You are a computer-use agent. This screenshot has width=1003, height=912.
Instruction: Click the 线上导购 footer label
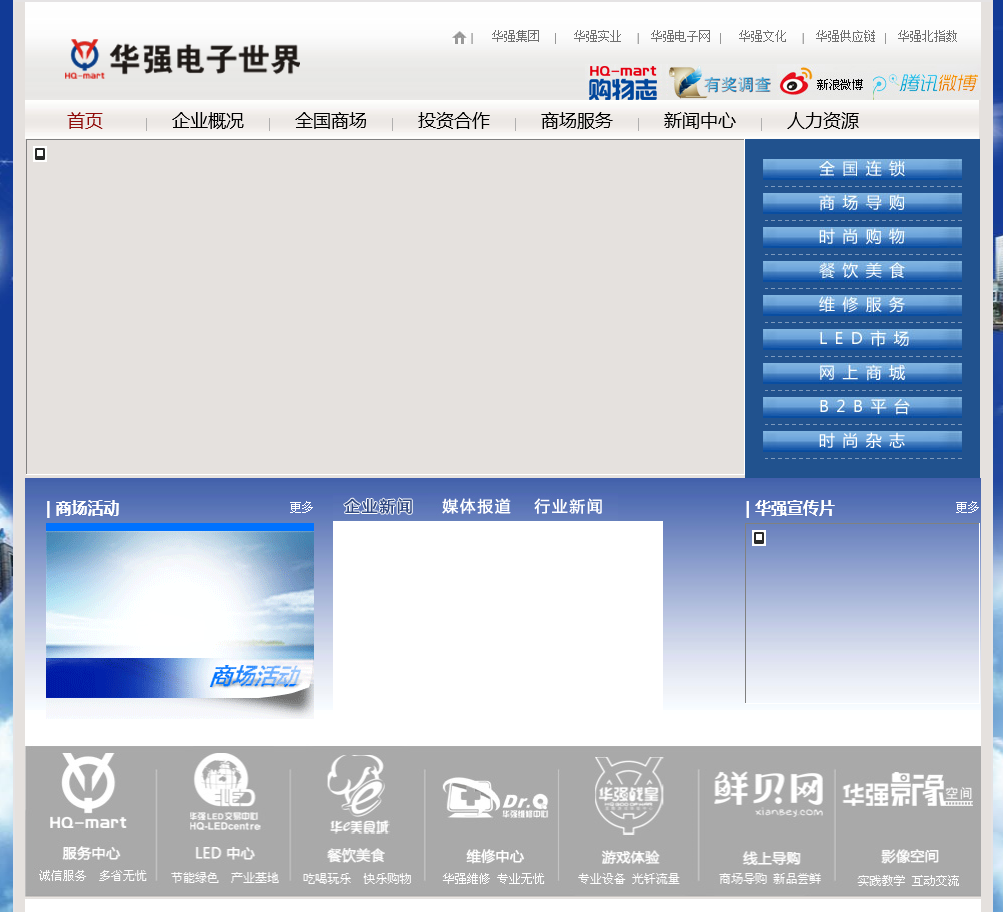click(771, 858)
